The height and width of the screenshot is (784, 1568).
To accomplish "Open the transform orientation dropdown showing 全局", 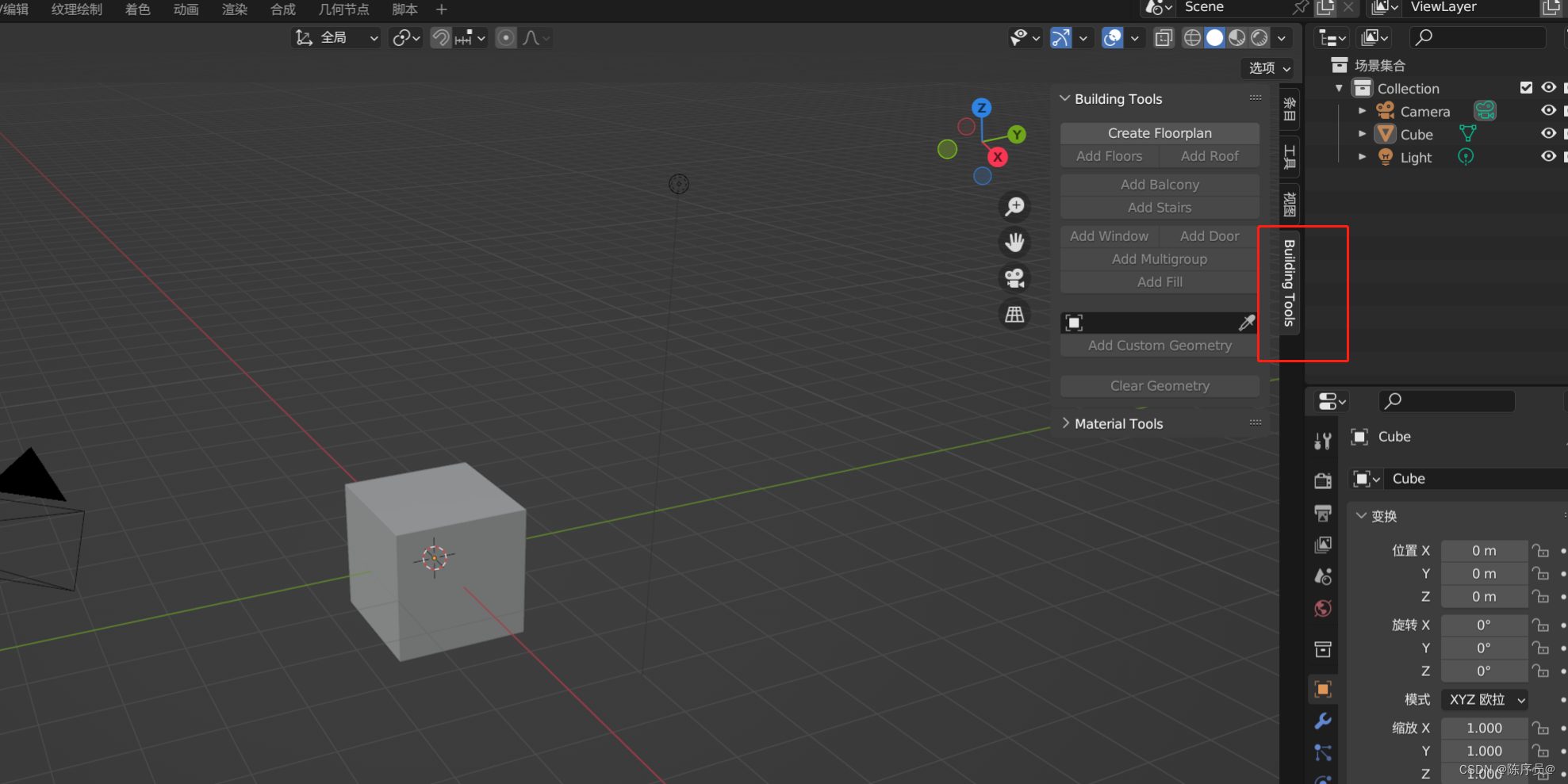I will click(x=335, y=37).
